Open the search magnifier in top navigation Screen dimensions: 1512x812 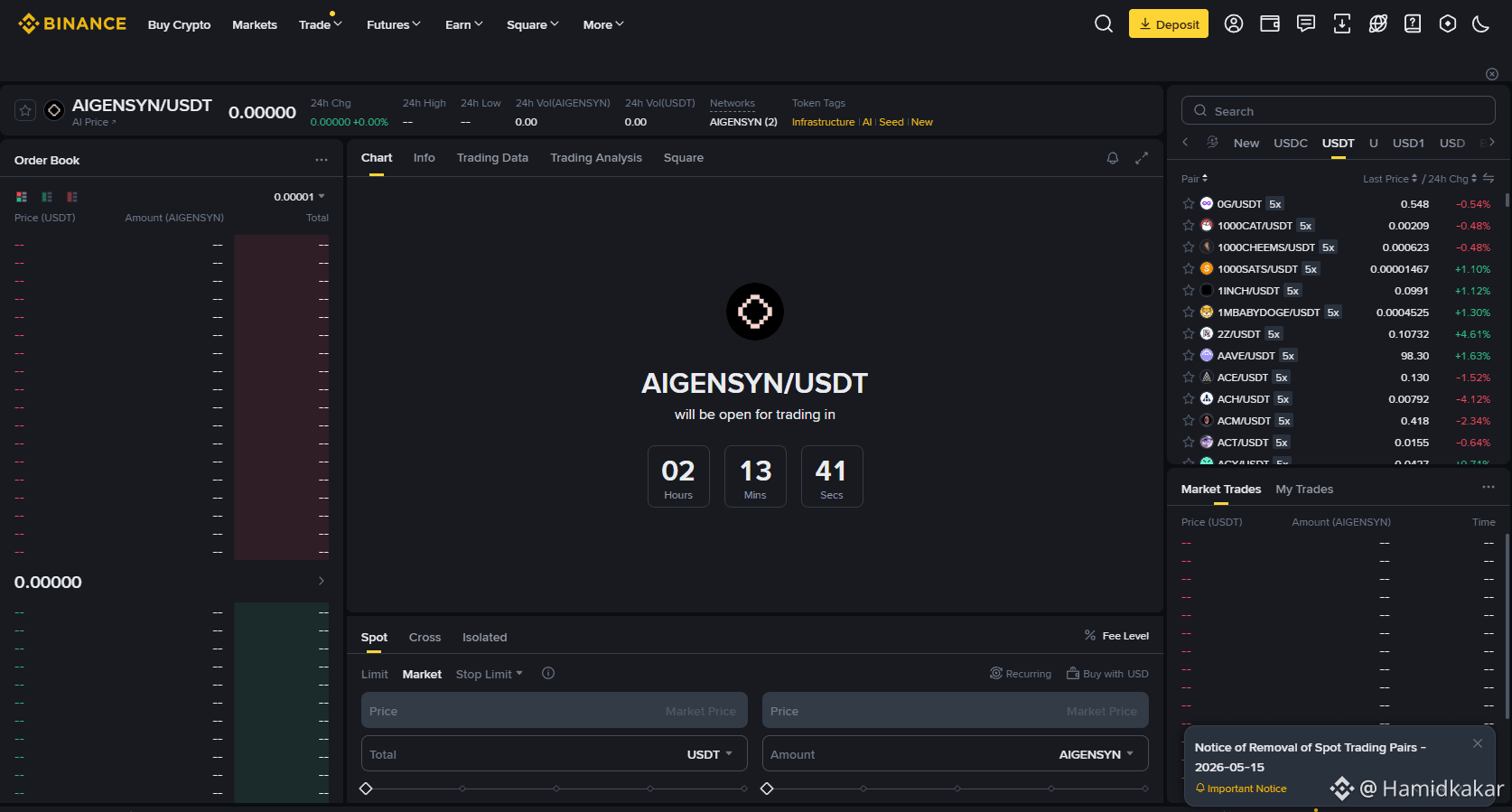tap(1104, 23)
